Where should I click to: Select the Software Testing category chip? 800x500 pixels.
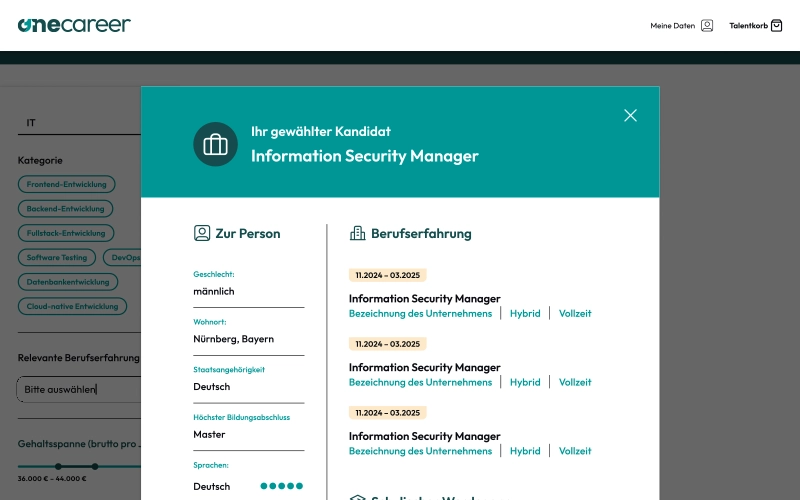point(57,258)
